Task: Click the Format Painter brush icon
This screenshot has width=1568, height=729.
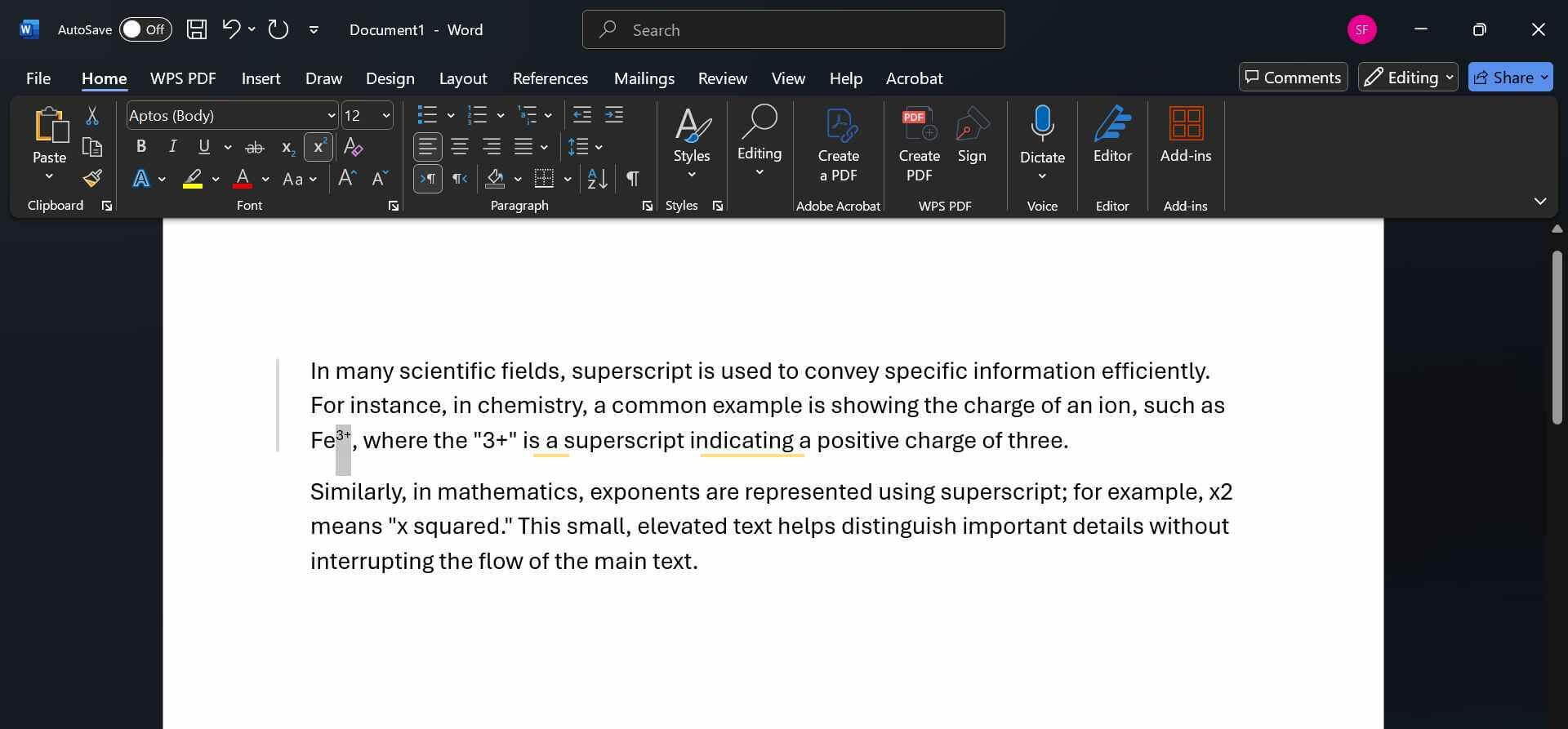Action: (x=92, y=179)
